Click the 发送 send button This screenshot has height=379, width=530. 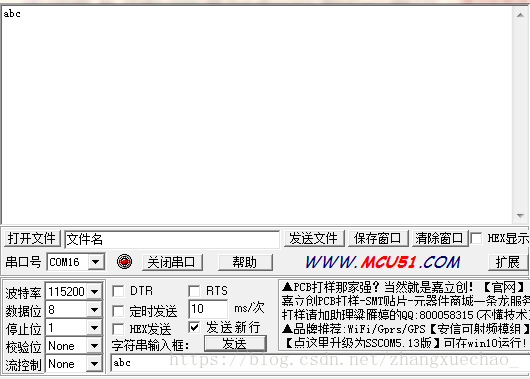[235, 344]
